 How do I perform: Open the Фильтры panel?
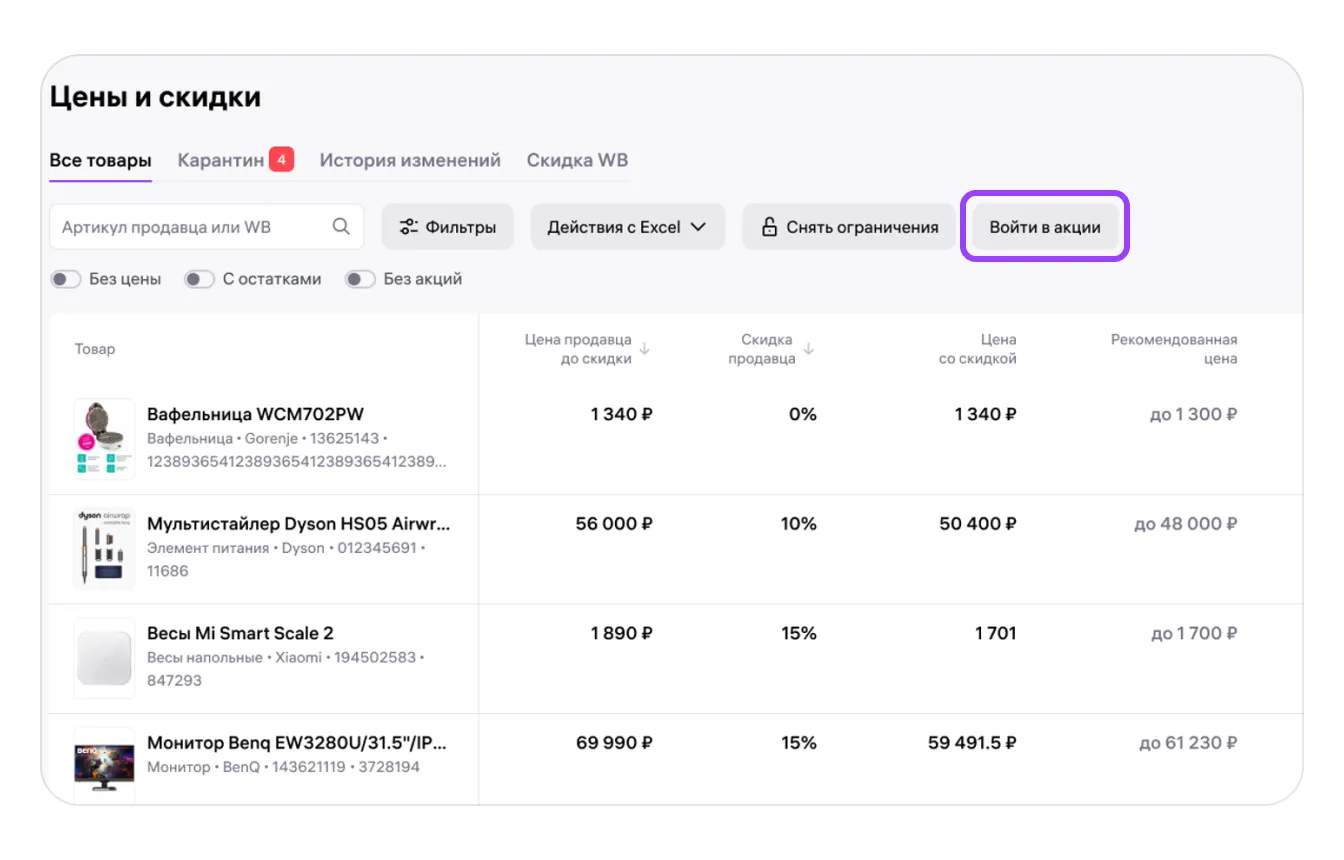pyautogui.click(x=447, y=227)
